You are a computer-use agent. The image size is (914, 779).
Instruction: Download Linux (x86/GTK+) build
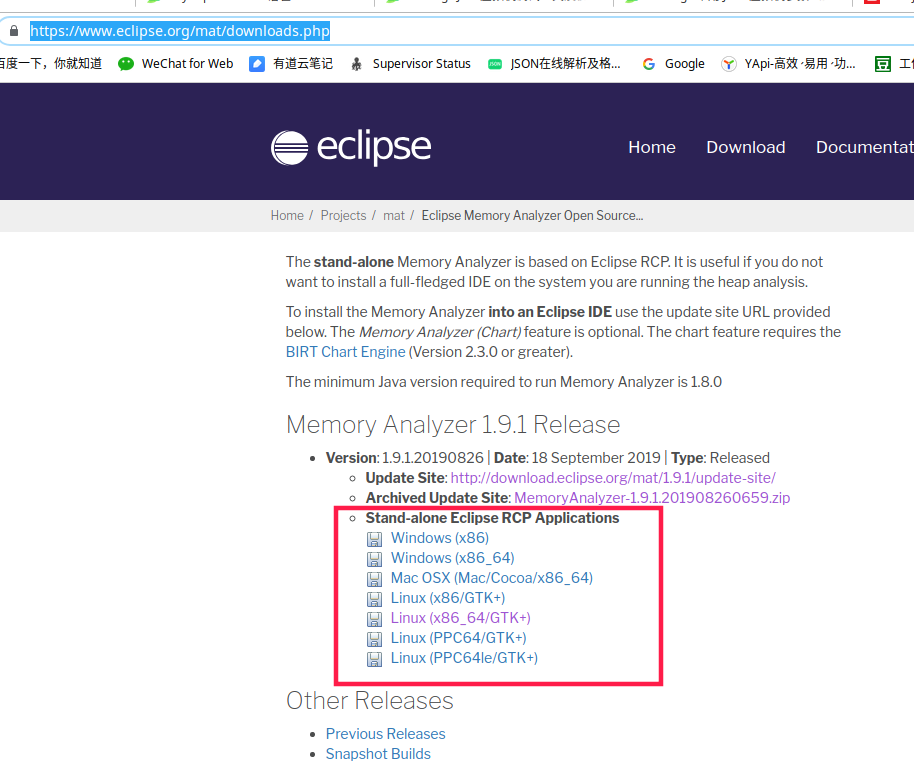(448, 598)
